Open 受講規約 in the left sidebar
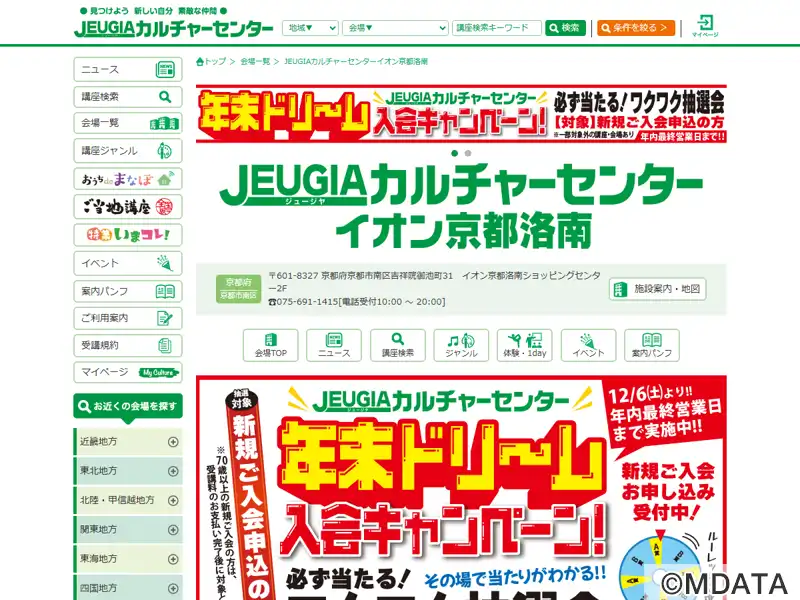Viewport: 800px width, 600px height. point(128,345)
